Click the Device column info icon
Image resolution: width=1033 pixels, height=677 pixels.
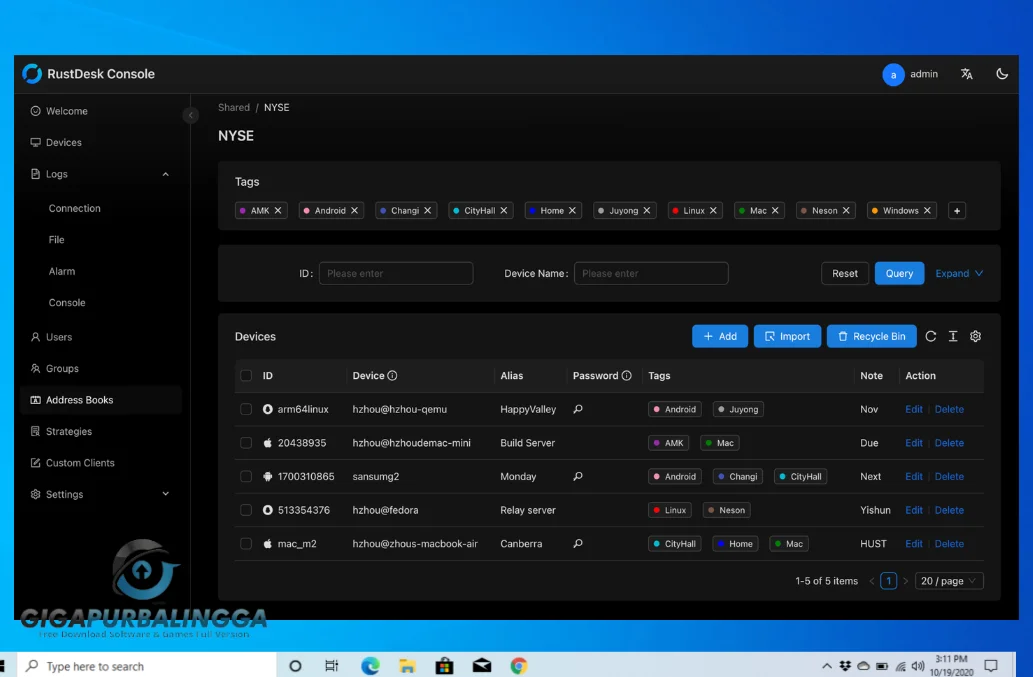click(x=393, y=375)
